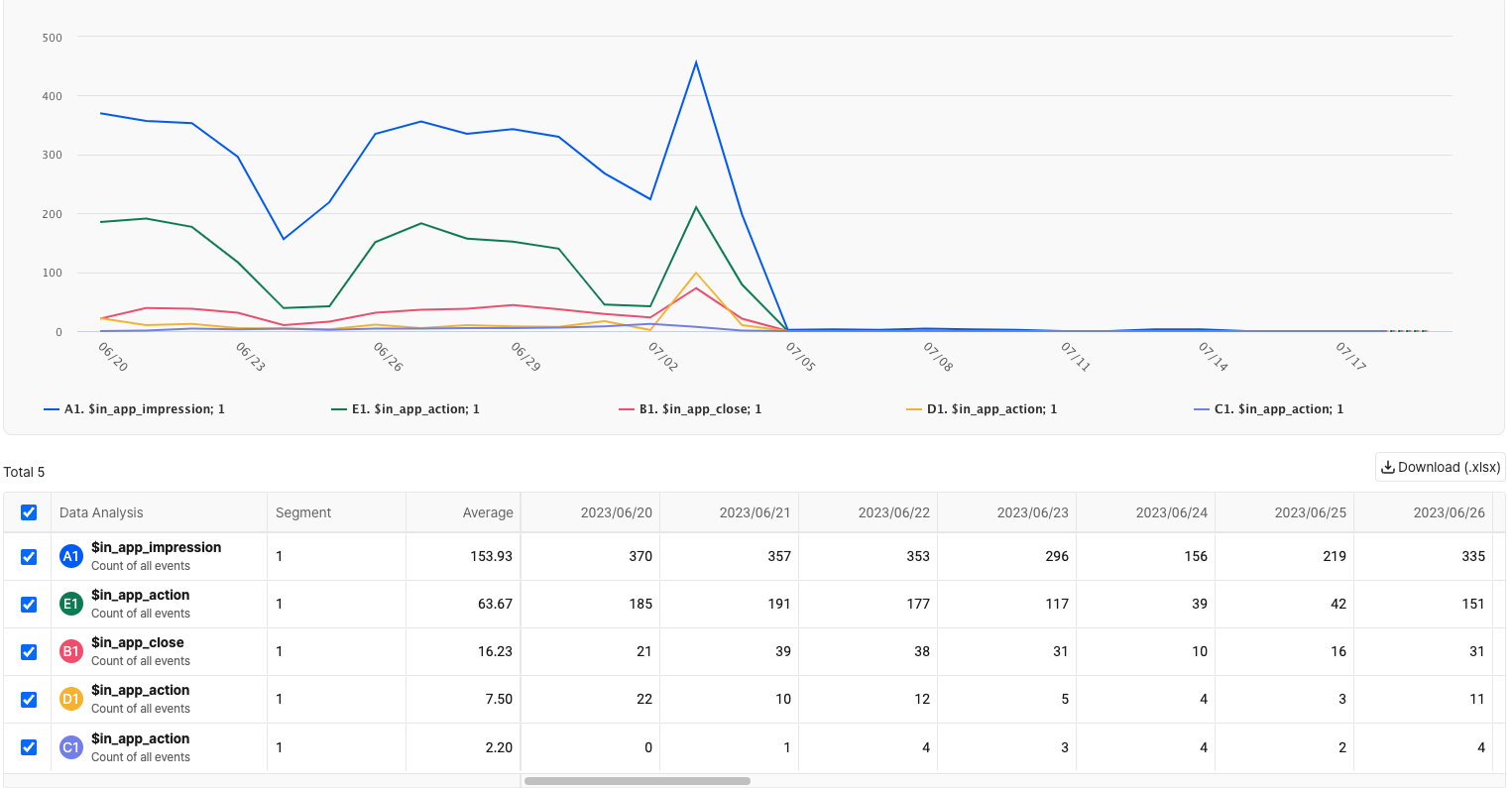Screen dimensions: 1512x788
Task: Click the average value 2.20
Action: pos(499,747)
